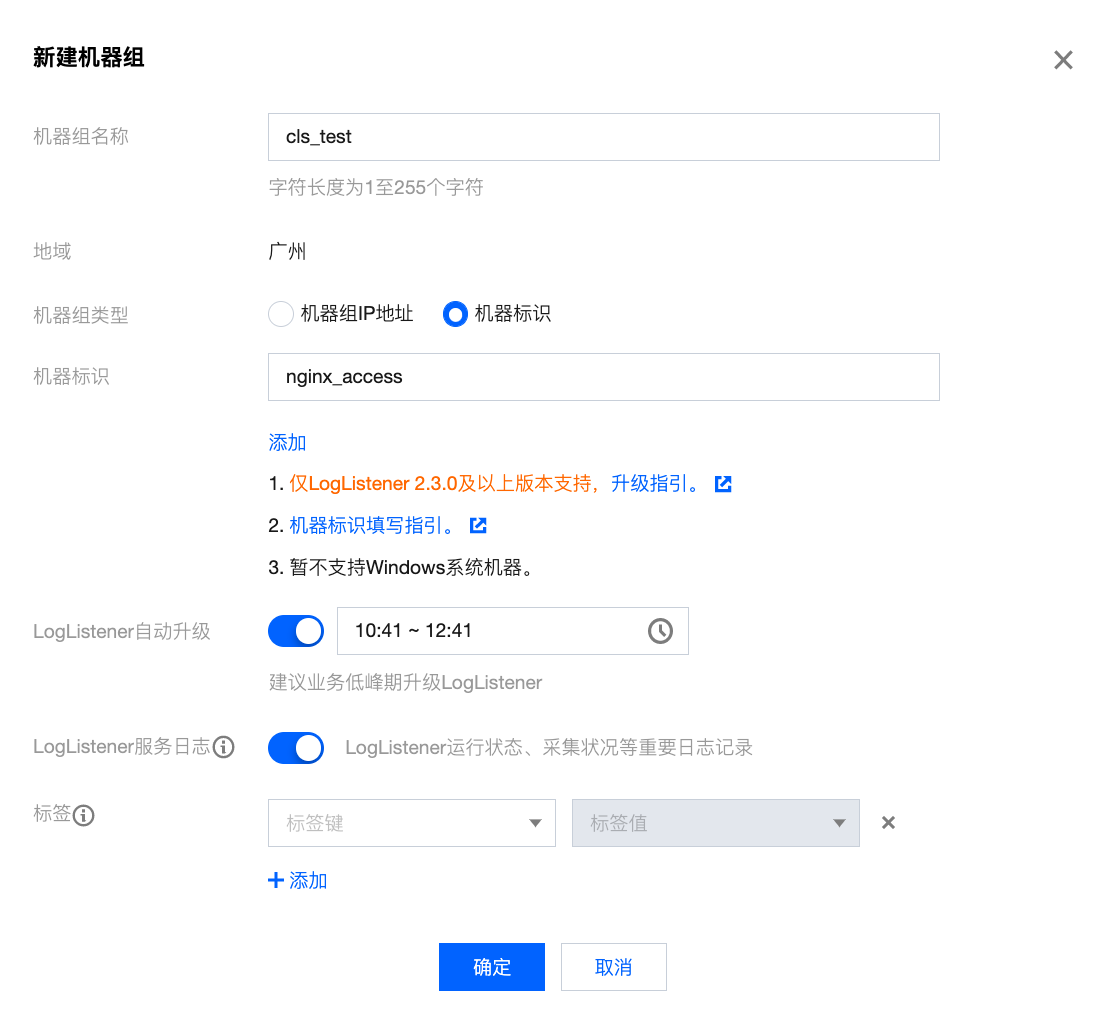Click 添加 link under machine label field
The height and width of the screenshot is (1030, 1112).
coord(287,443)
